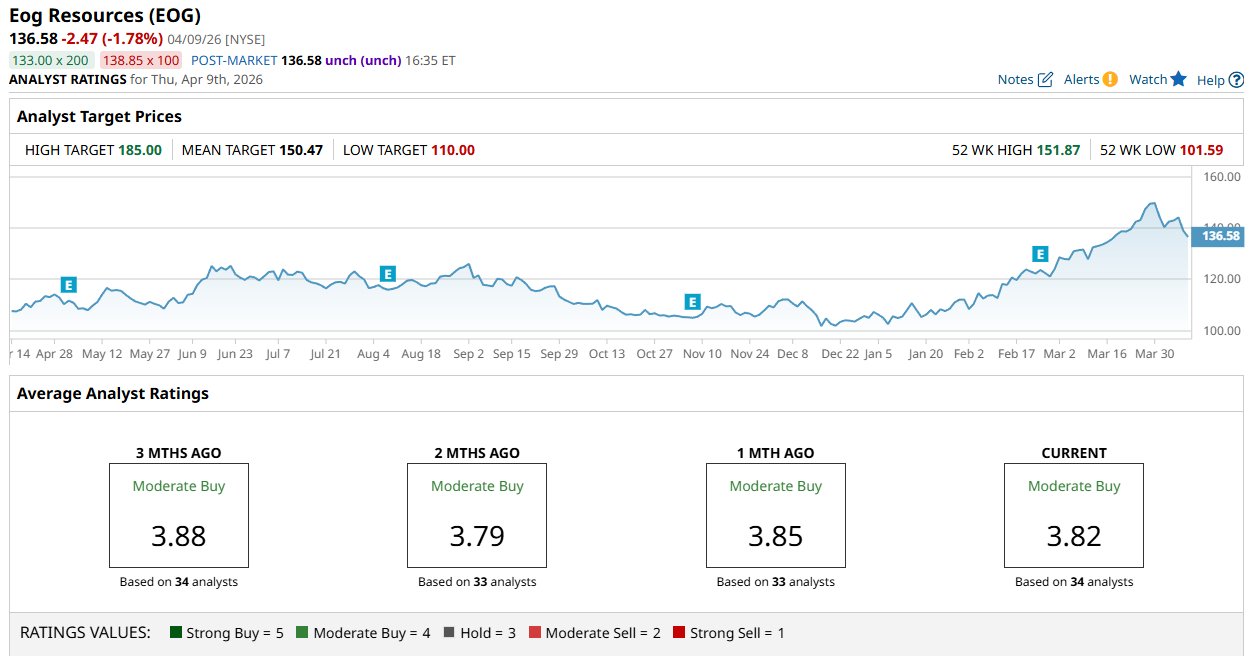
Task: Select the red Strong Sell legend swatch
Action: [679, 633]
